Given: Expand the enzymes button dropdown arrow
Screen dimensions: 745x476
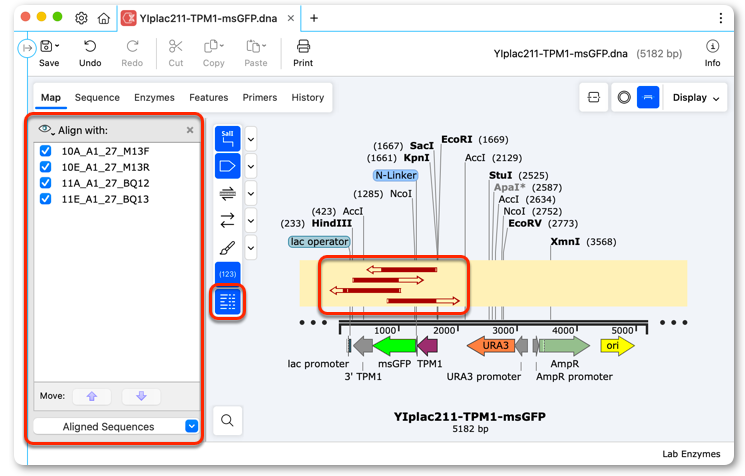Looking at the screenshot, I should [x=251, y=139].
